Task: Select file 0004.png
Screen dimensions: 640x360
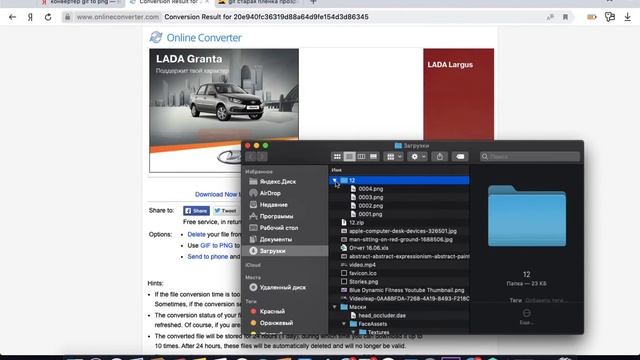Action: [x=371, y=189]
